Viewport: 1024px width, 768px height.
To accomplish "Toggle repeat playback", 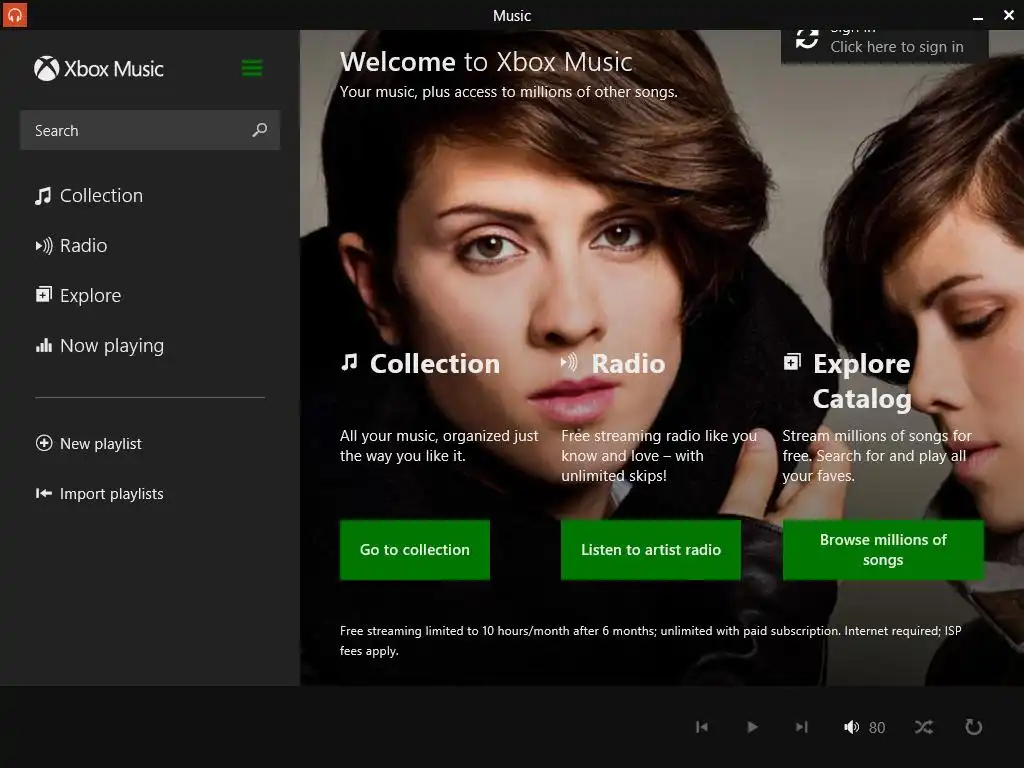I will point(974,727).
